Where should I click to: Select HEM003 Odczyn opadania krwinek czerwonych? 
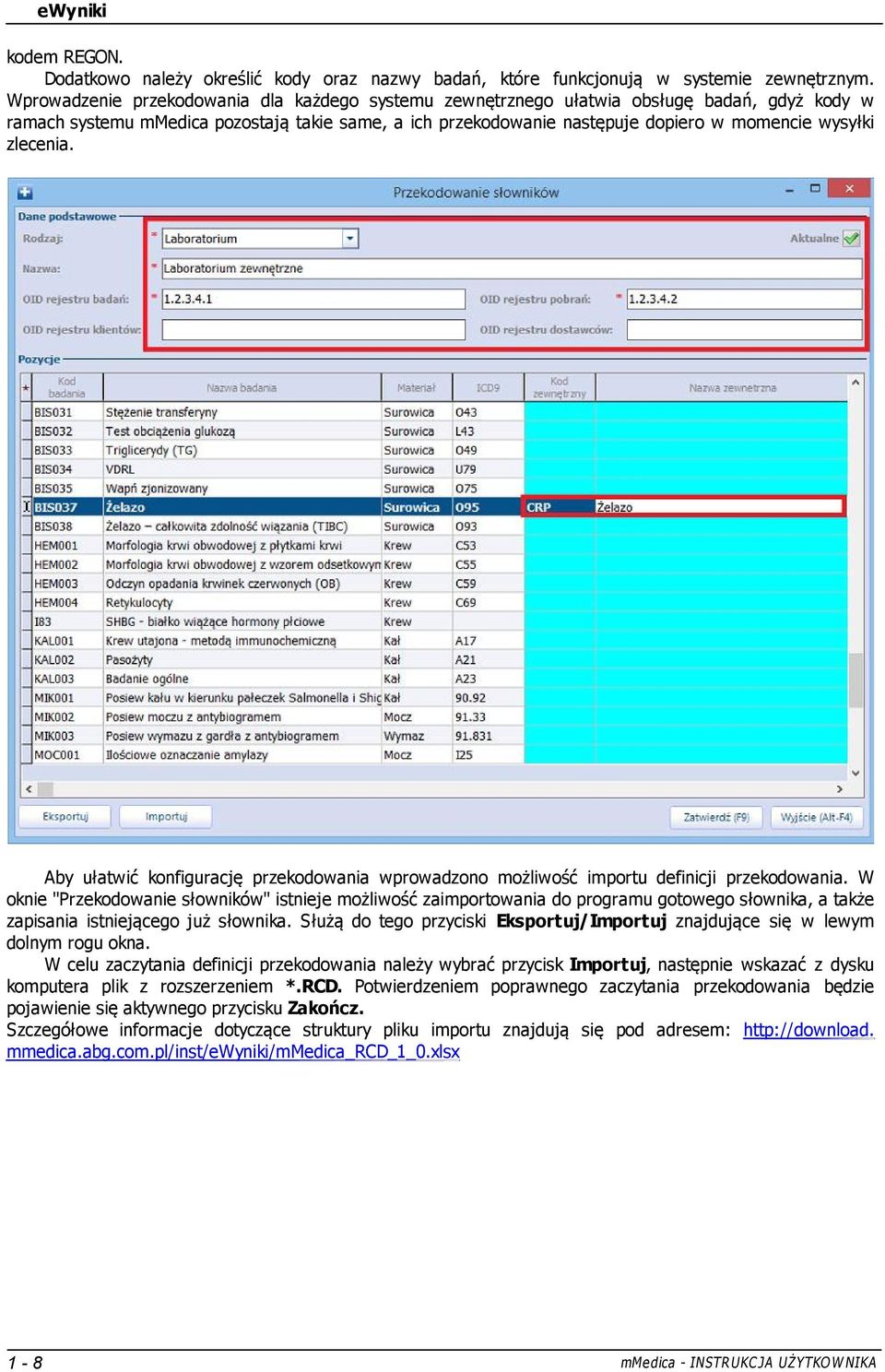(x=434, y=584)
